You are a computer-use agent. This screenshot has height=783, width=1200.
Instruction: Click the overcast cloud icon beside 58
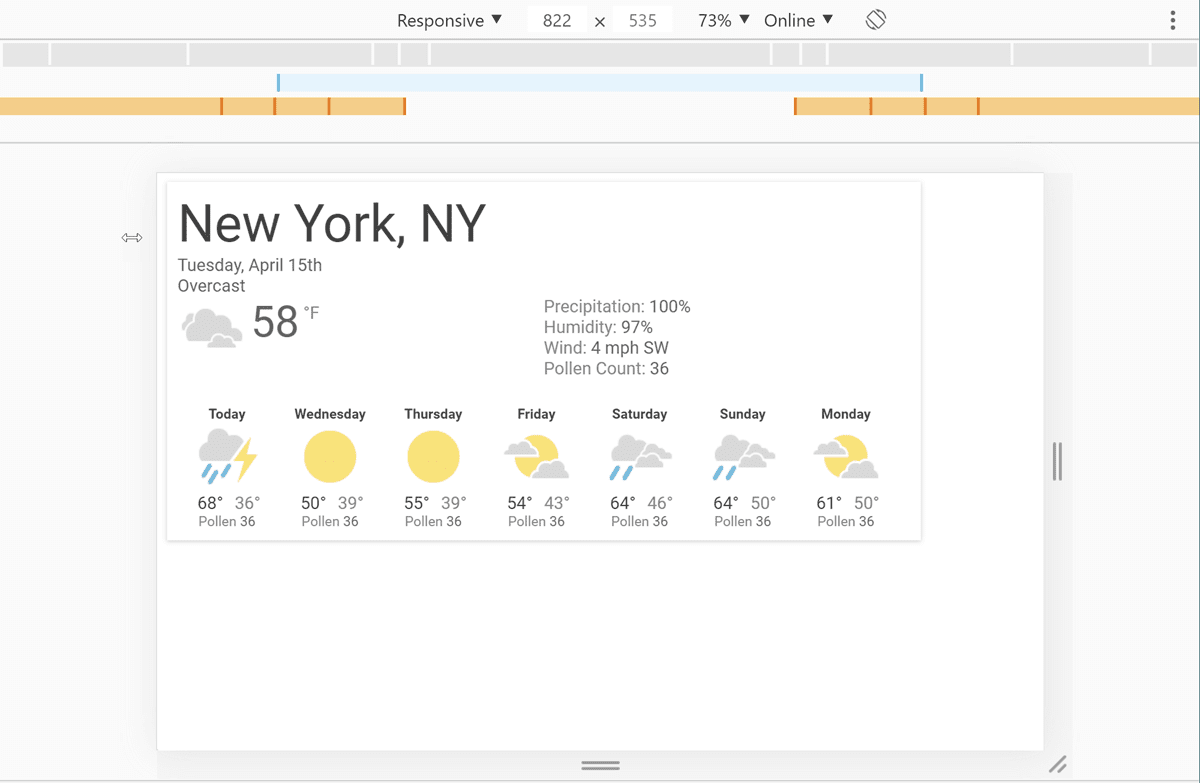[211, 327]
